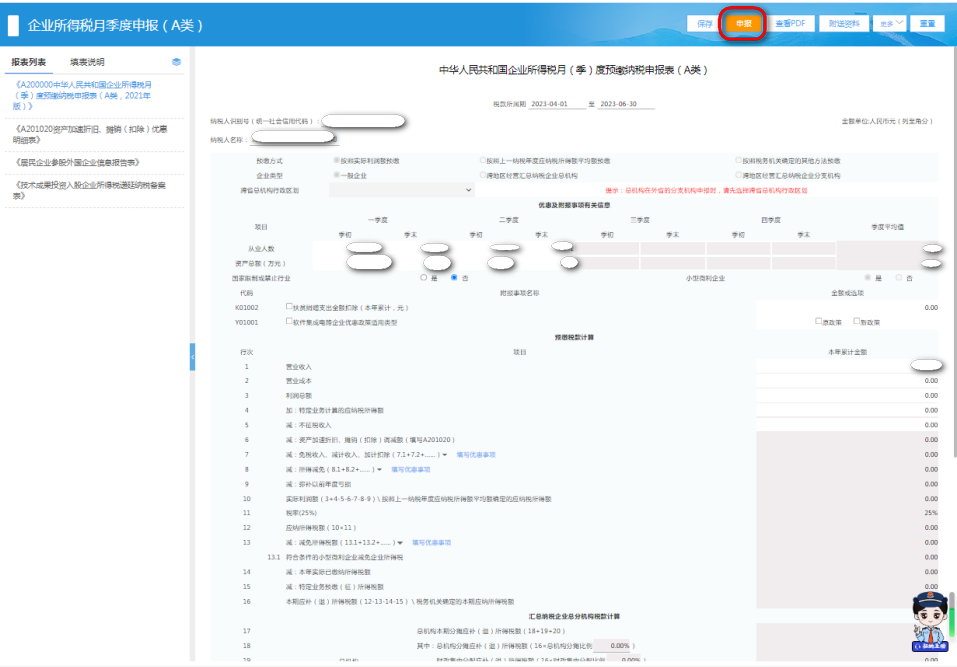Click row 13.1 小型微利企业减免企业所得税
957x667 pixels.
tap(344, 557)
